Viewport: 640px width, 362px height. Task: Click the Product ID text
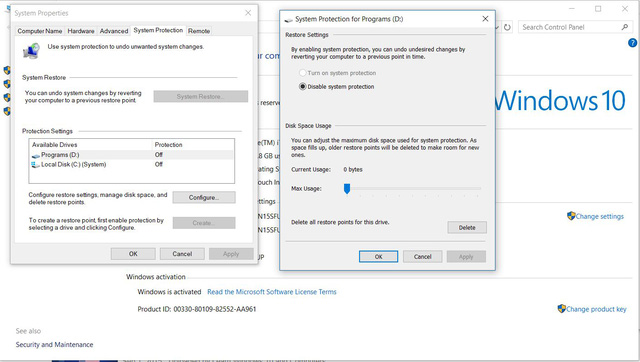point(197,309)
